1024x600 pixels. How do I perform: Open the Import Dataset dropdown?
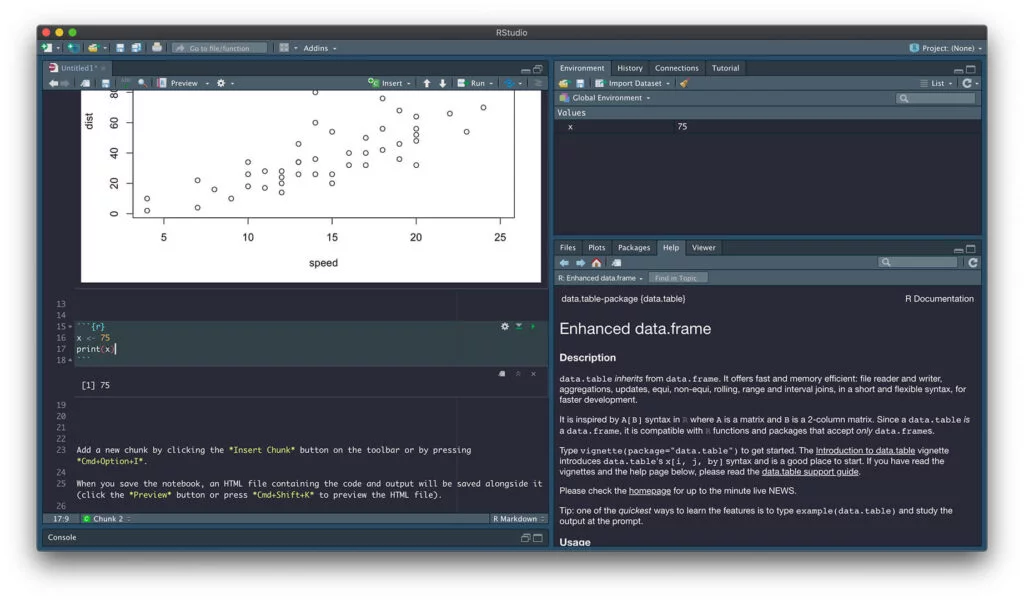click(x=632, y=83)
